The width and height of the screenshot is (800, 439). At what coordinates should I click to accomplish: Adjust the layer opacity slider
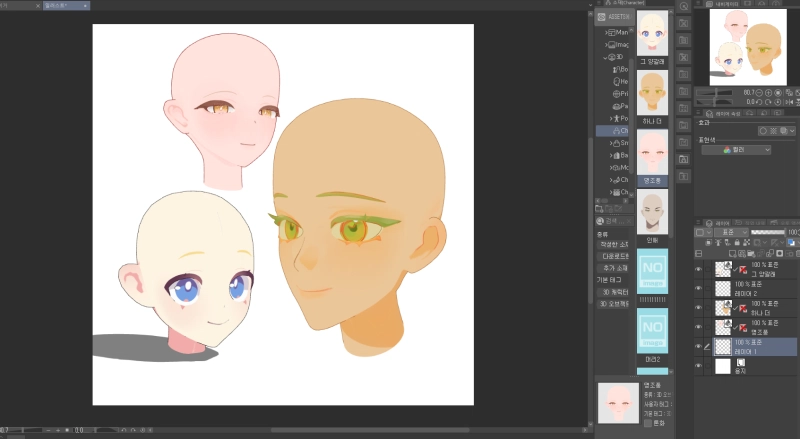[768, 231]
